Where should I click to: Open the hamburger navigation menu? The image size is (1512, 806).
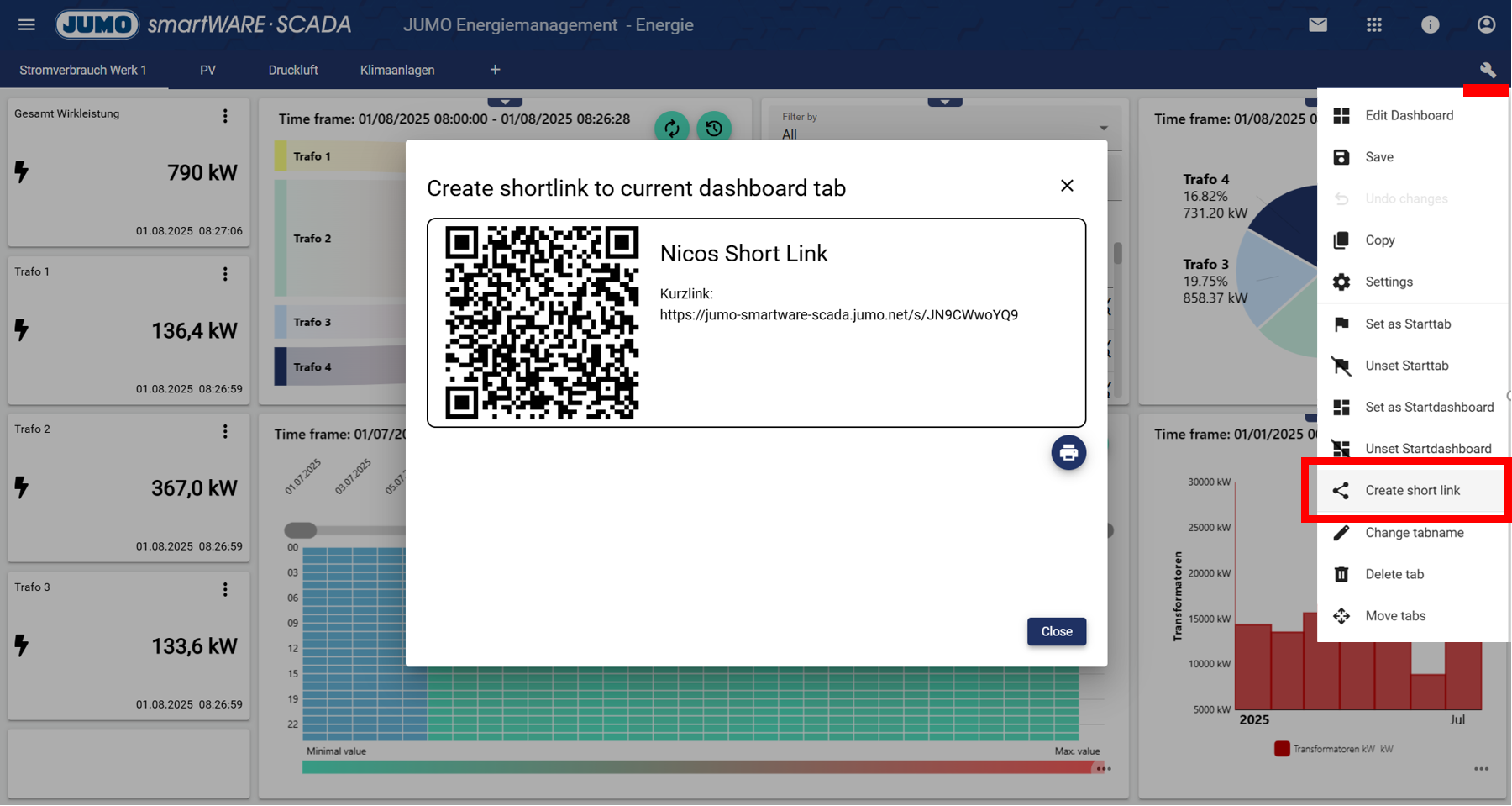[27, 24]
